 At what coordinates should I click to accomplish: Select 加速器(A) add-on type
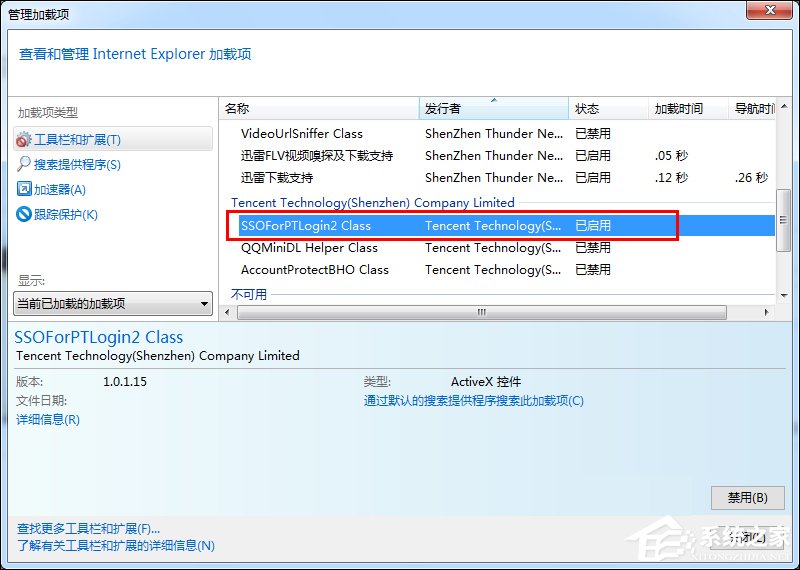[x=60, y=190]
